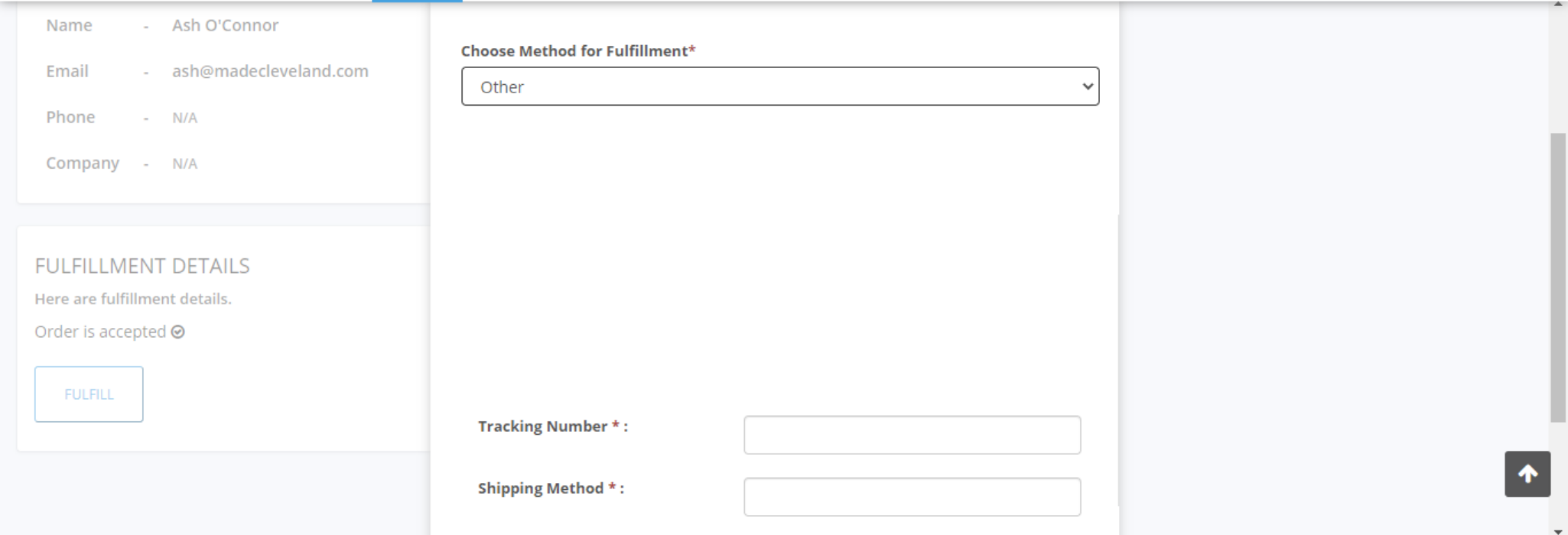Click the email ash@madecleveland.com

(x=270, y=71)
